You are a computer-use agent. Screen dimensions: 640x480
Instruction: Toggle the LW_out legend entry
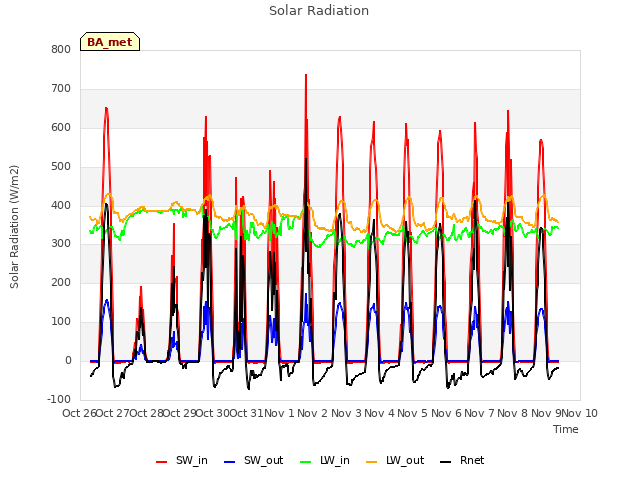(x=395, y=460)
